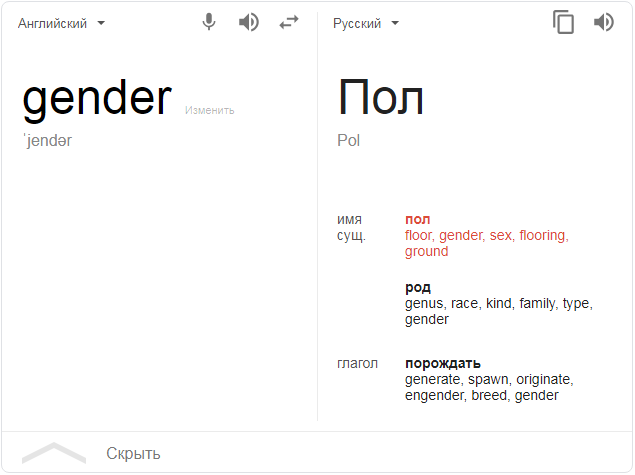Listen to the English source pronunciation
635x475 pixels.
coord(248,22)
